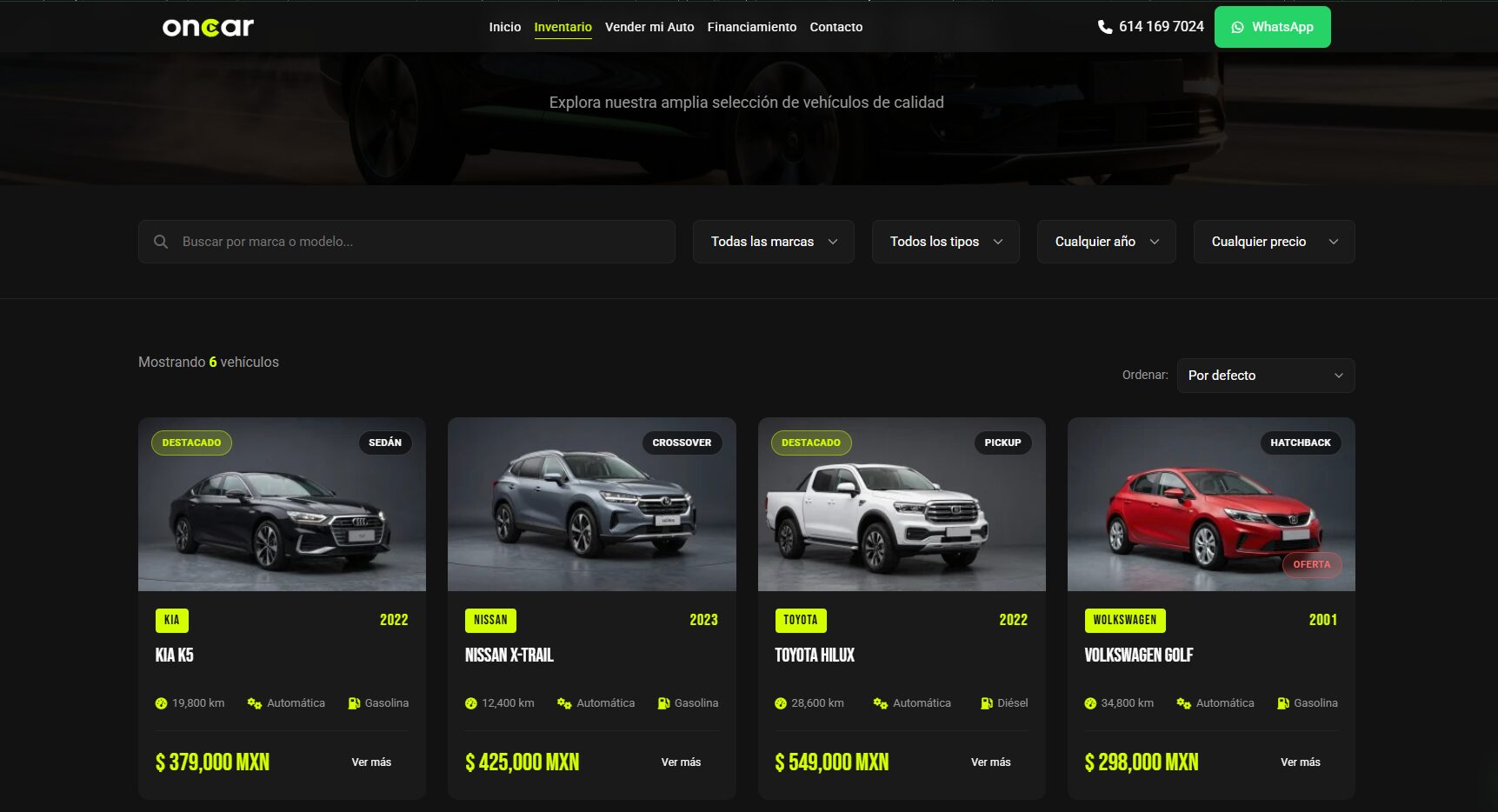The image size is (1498, 812).
Task: Open the red Volkswagen Golf photo
Action: tap(1211, 504)
